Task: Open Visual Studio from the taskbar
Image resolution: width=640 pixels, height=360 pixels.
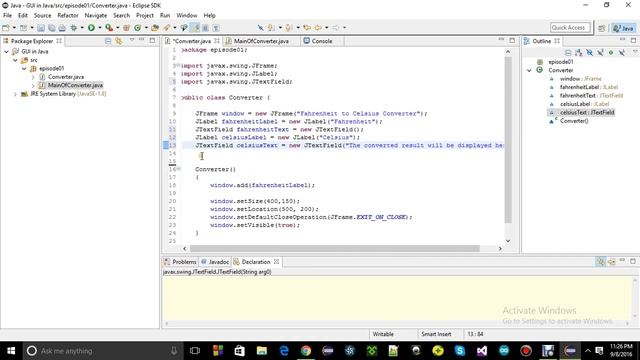Action: [x=482, y=351]
